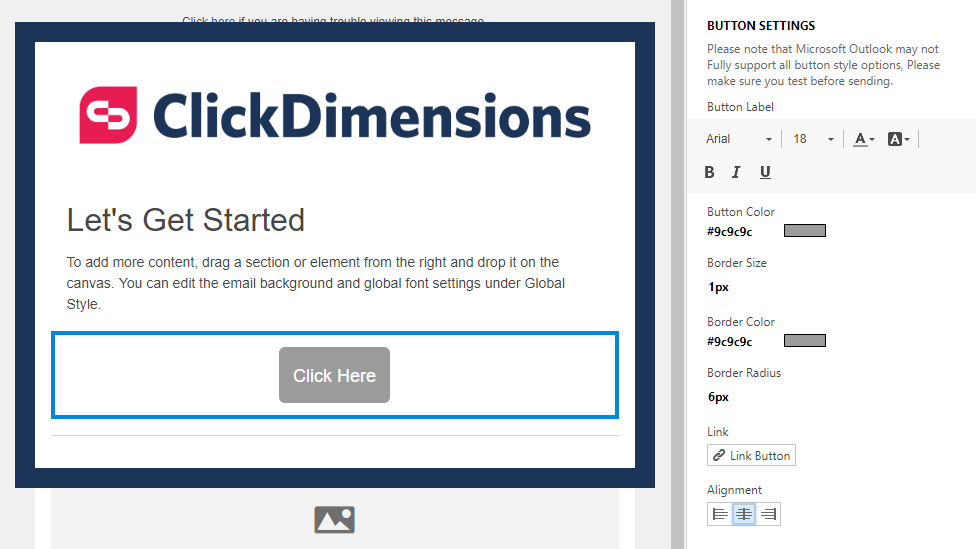
Task: Click the Let's Get Started heading
Action: [x=185, y=220]
